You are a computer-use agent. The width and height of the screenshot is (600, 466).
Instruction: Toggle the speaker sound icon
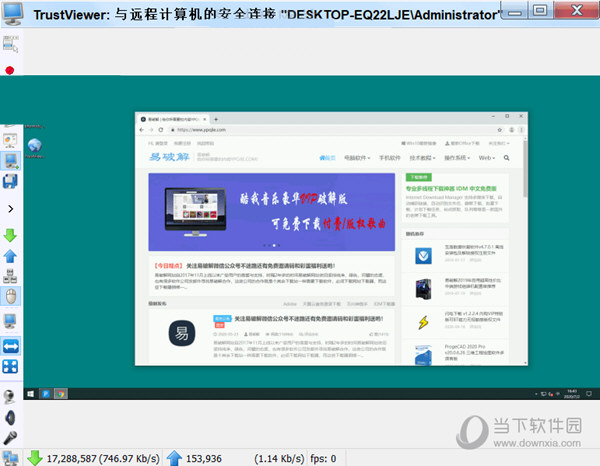tap(10, 417)
